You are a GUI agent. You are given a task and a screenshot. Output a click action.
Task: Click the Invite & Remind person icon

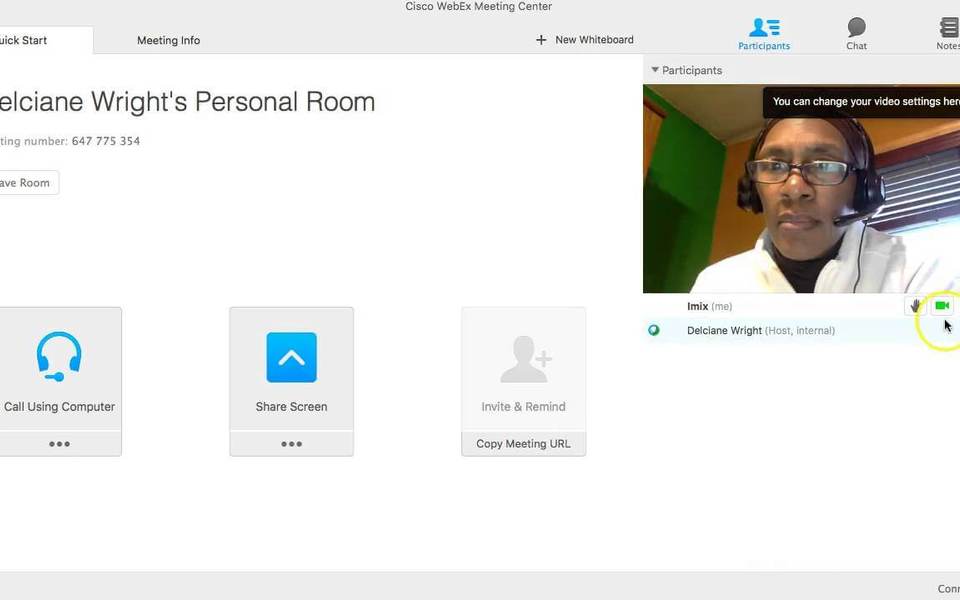coord(525,359)
